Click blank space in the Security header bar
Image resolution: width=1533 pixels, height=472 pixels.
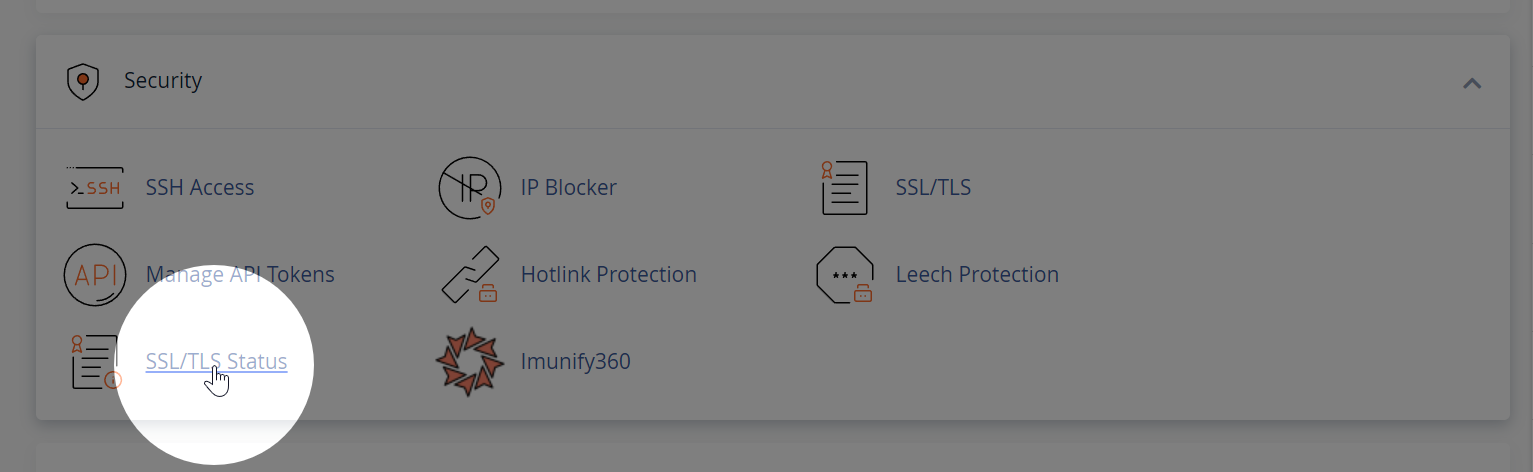click(x=800, y=82)
